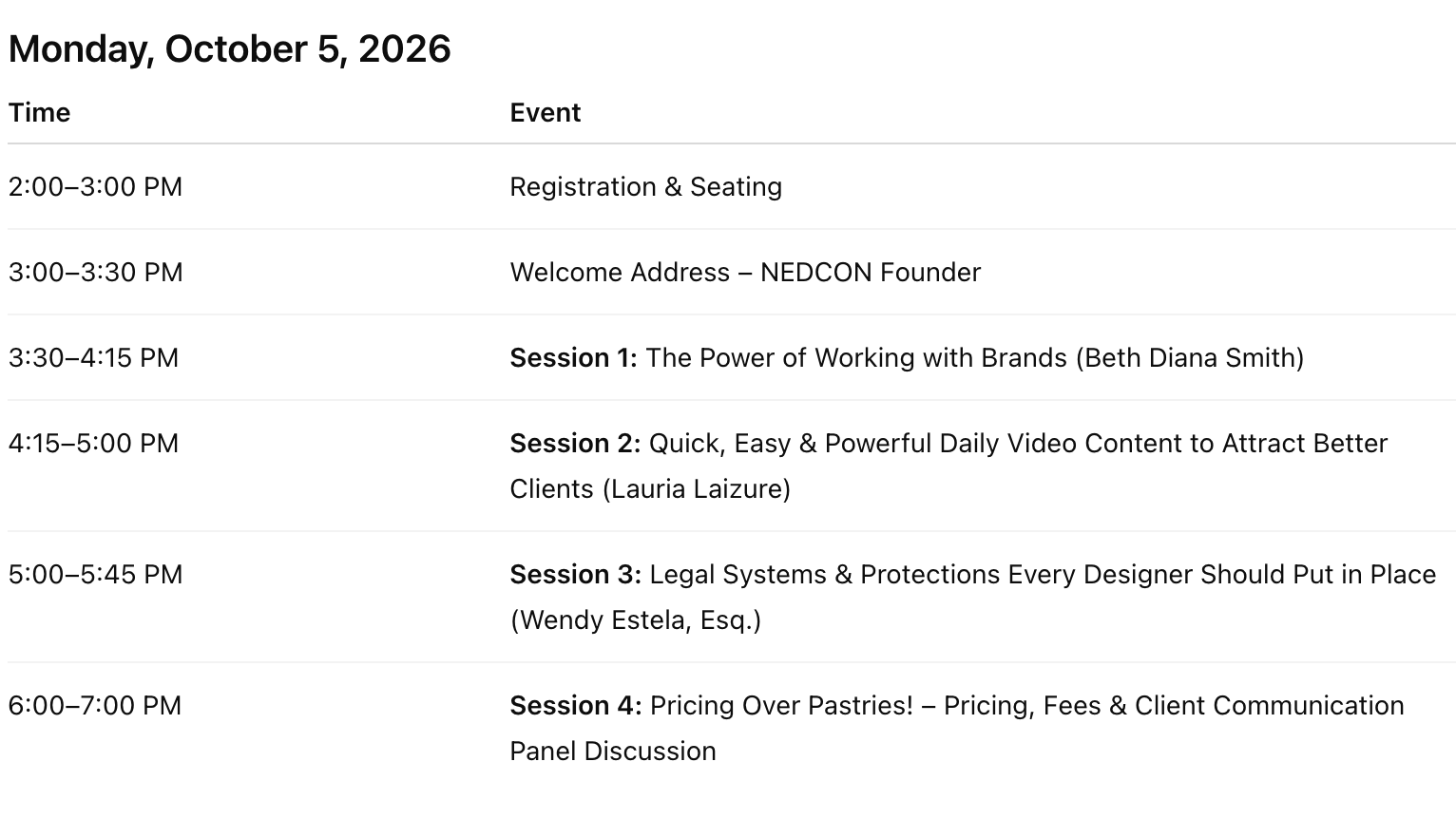Click the 3:00–3:30 PM time cell
This screenshot has width=1456, height=819.
click(95, 272)
